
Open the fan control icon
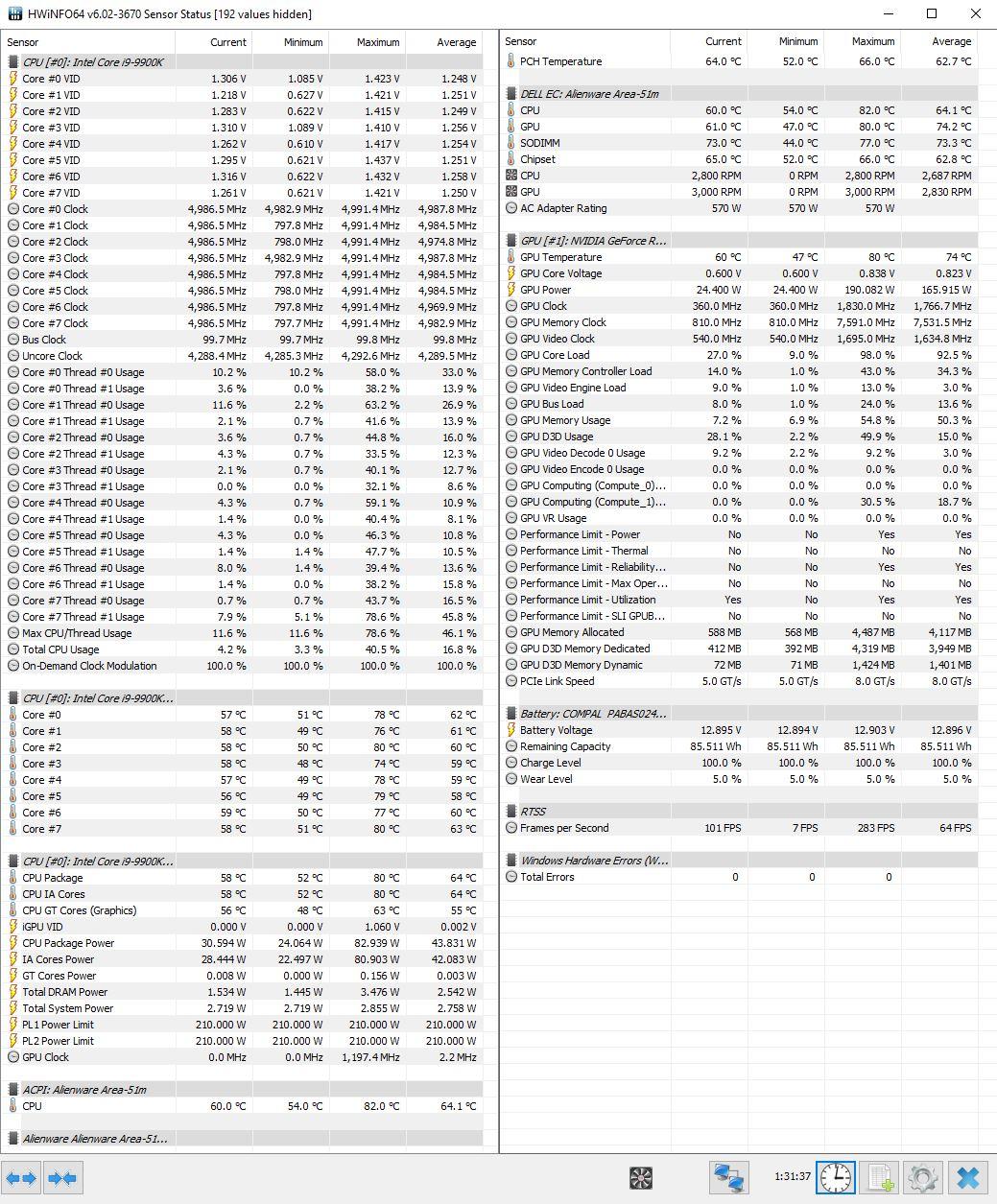coord(641,1177)
